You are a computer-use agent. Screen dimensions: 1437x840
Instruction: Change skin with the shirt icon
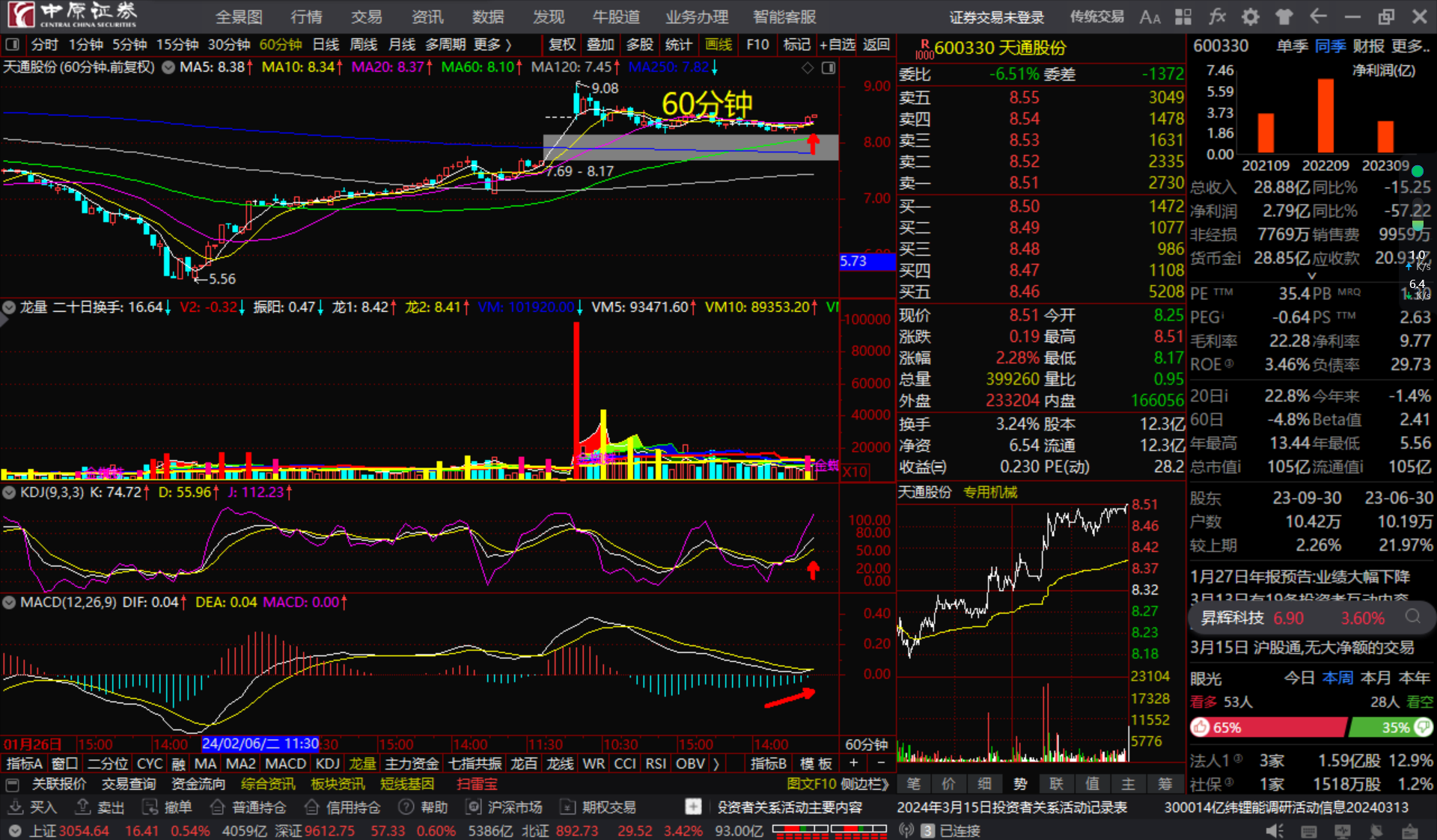point(1284,16)
